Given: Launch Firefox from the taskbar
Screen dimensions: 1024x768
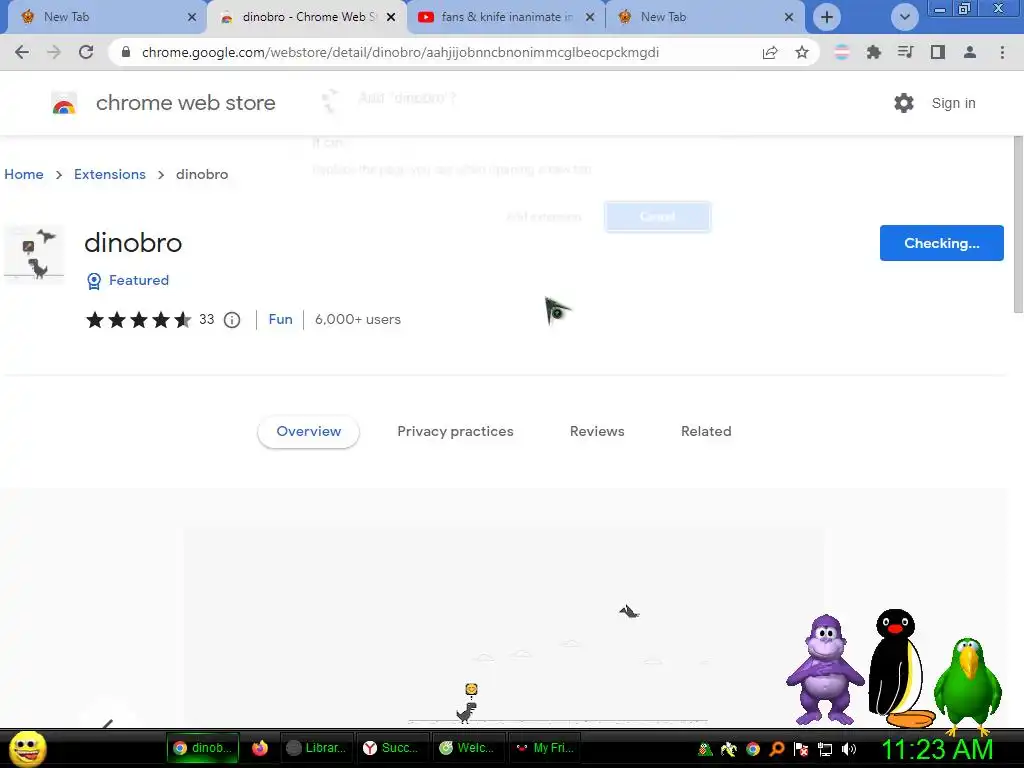Looking at the screenshot, I should [260, 748].
